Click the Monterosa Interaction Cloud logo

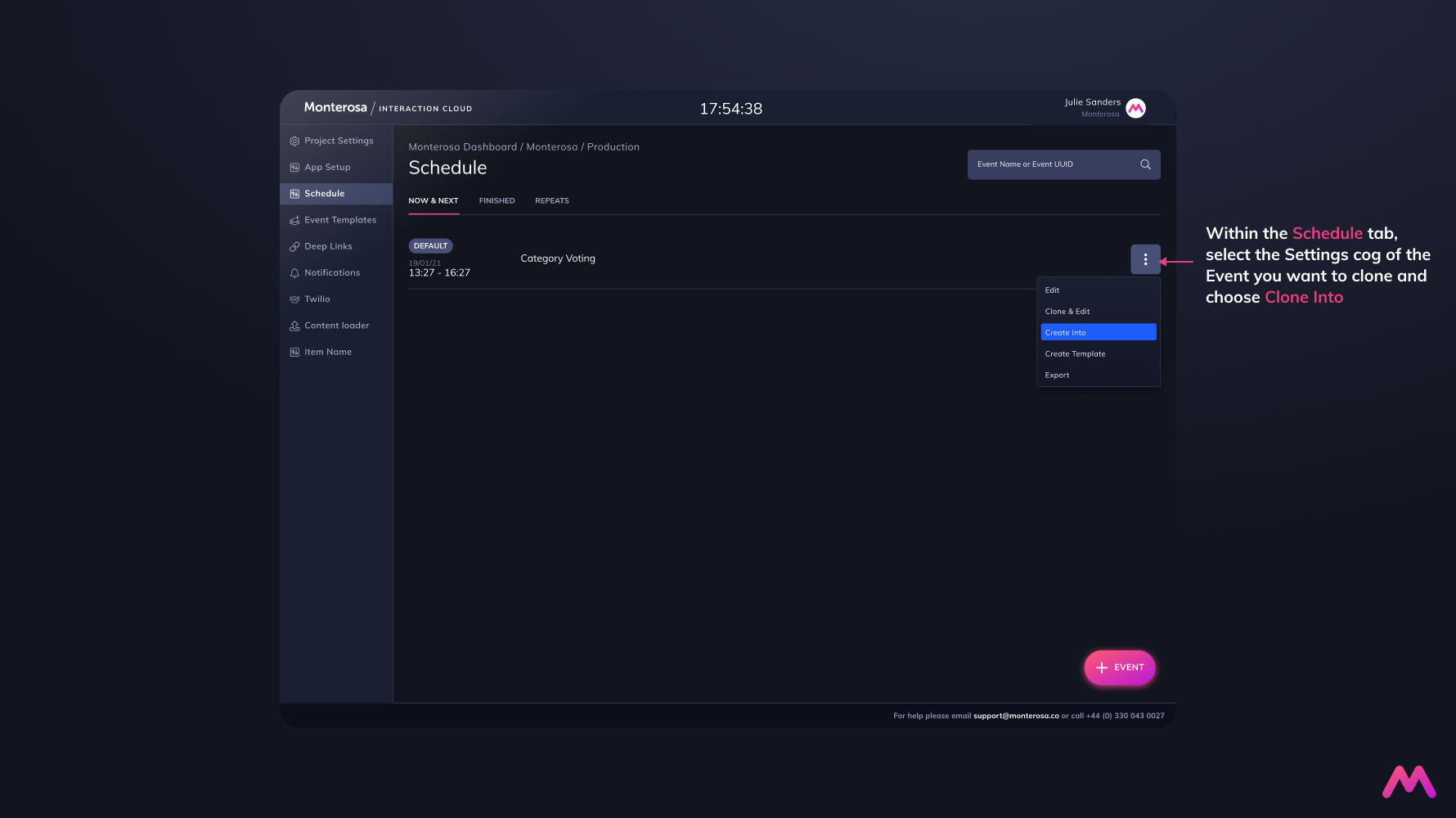pos(388,108)
